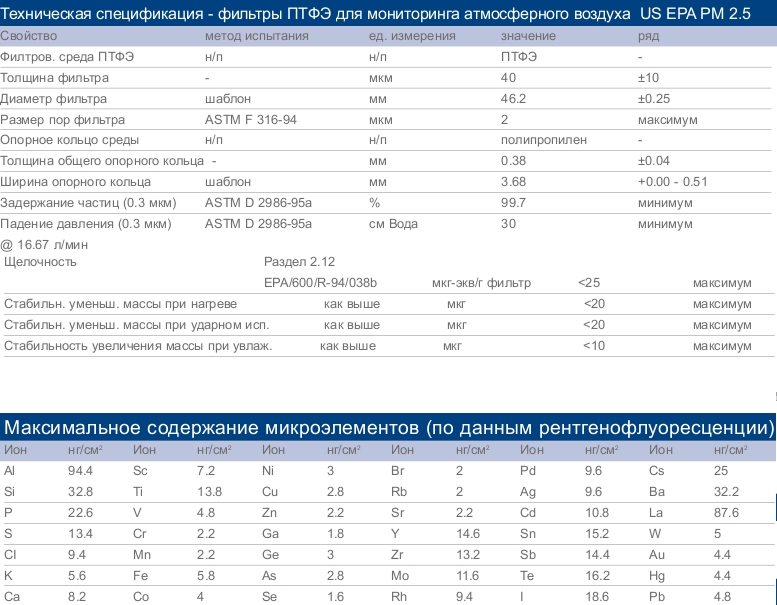Click 'Толщина общего опорного кольца' label
The width and height of the screenshot is (777, 605).
(x=102, y=161)
